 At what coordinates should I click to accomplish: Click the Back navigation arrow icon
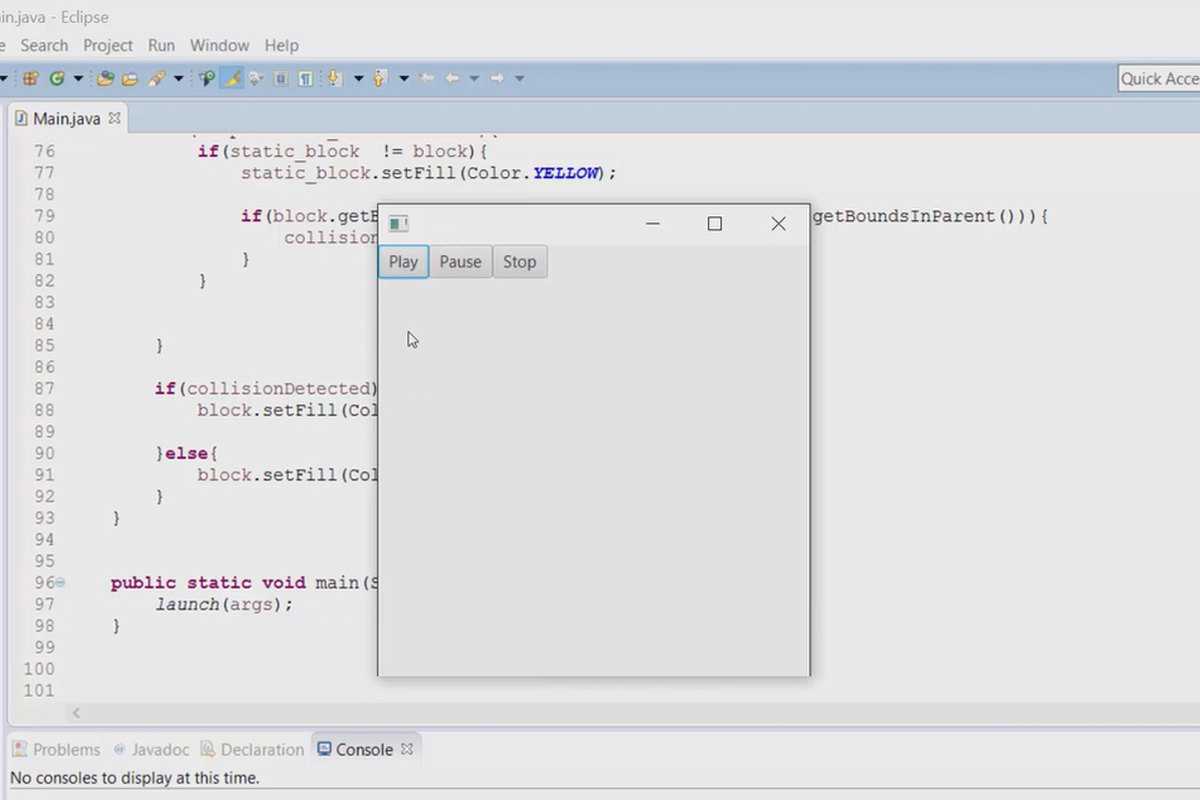click(x=452, y=78)
